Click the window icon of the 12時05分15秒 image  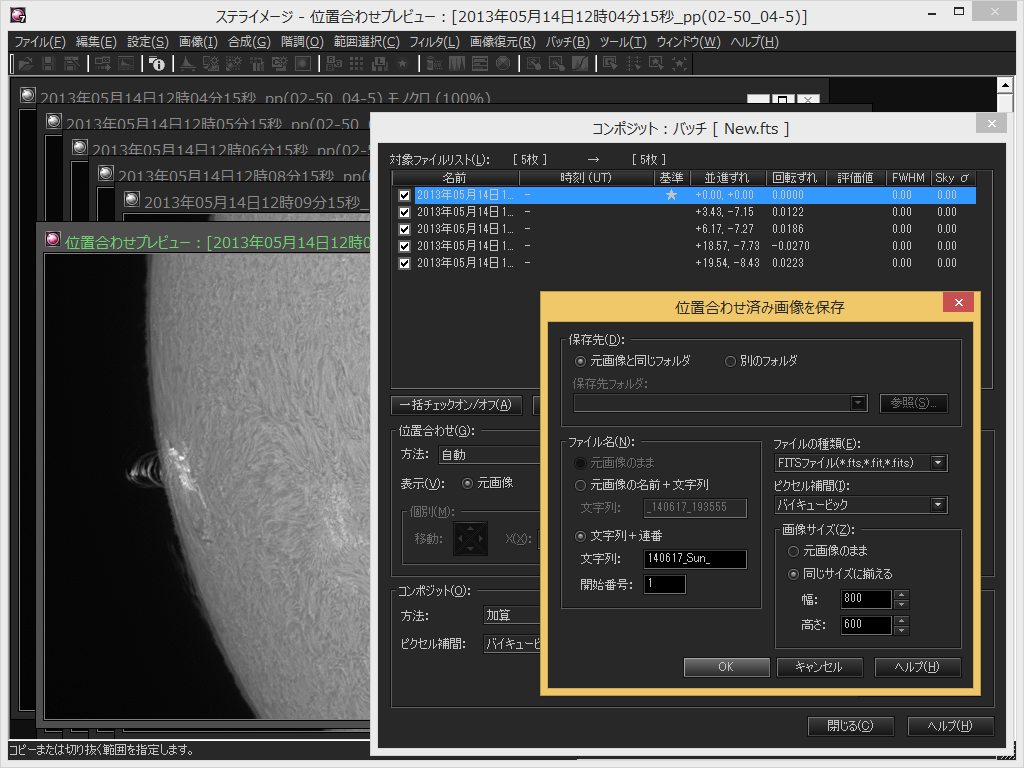(x=54, y=121)
